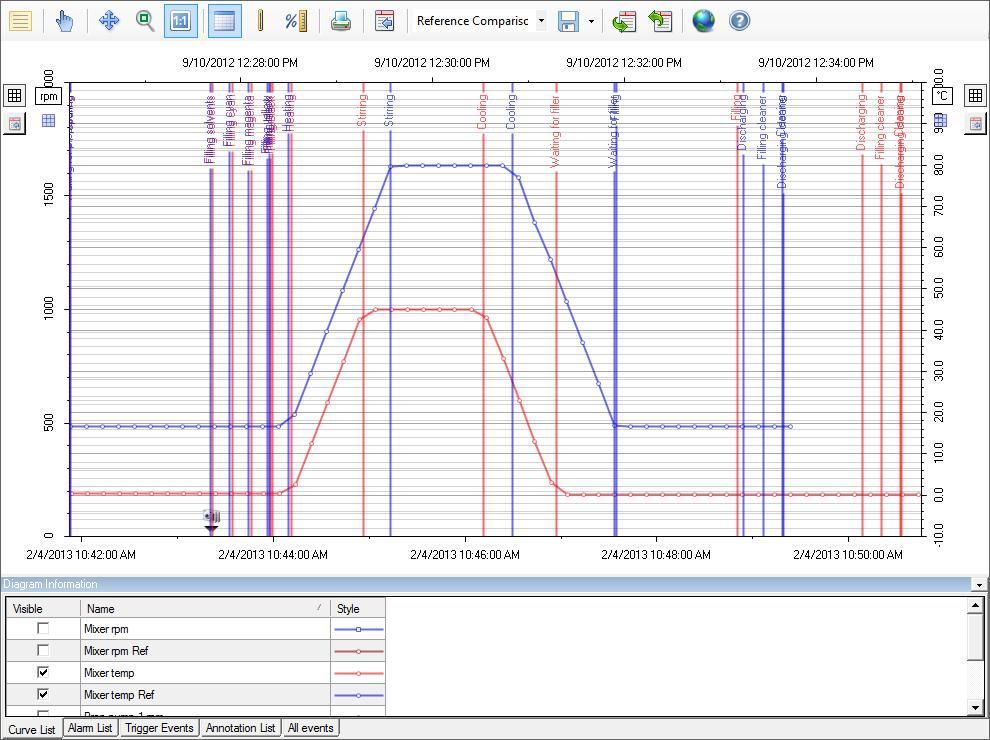
Task: Click the curve list scrollbar up arrow
Action: pos(975,606)
